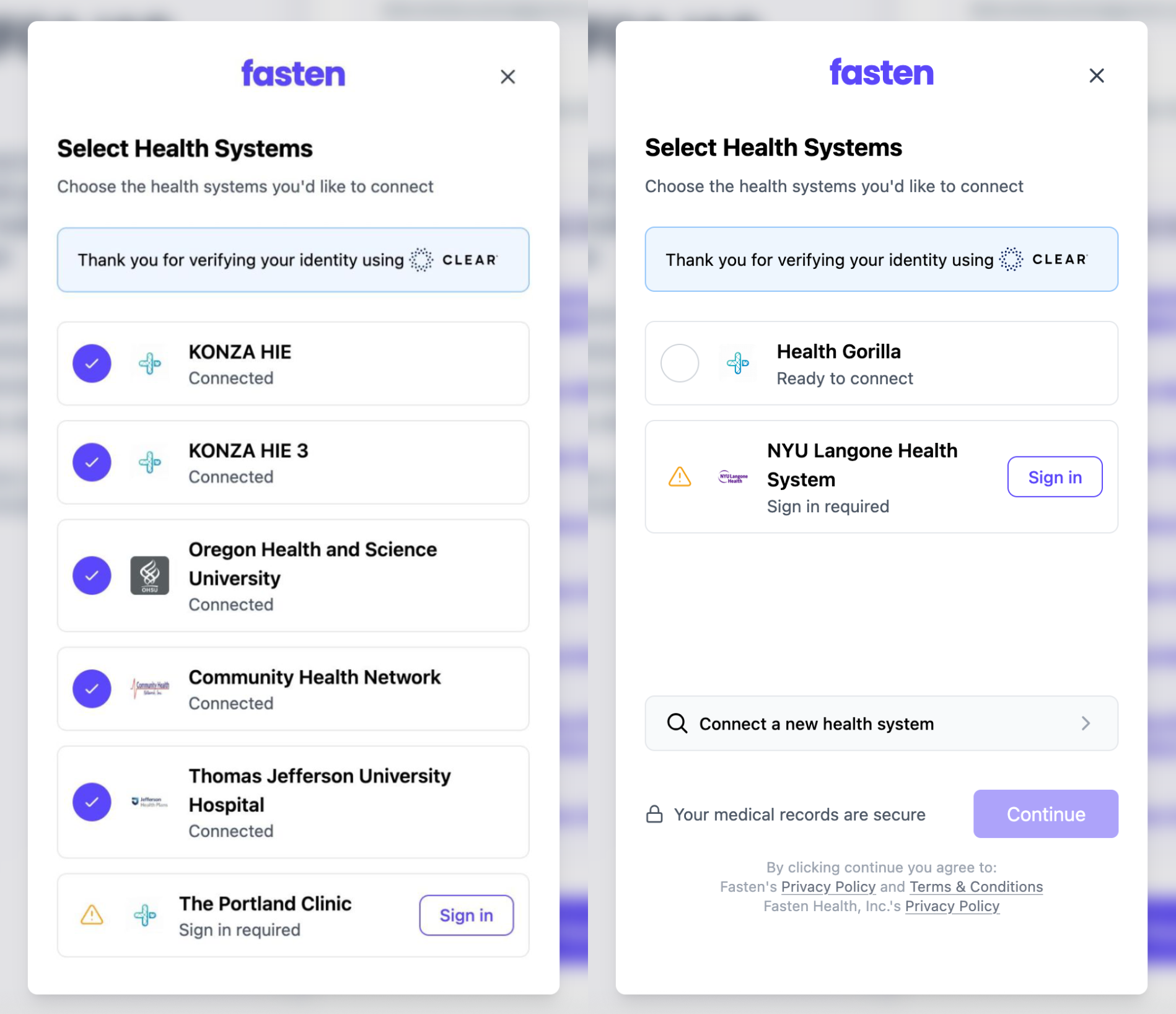
Task: Open the Terms & Conditions link
Action: point(976,886)
